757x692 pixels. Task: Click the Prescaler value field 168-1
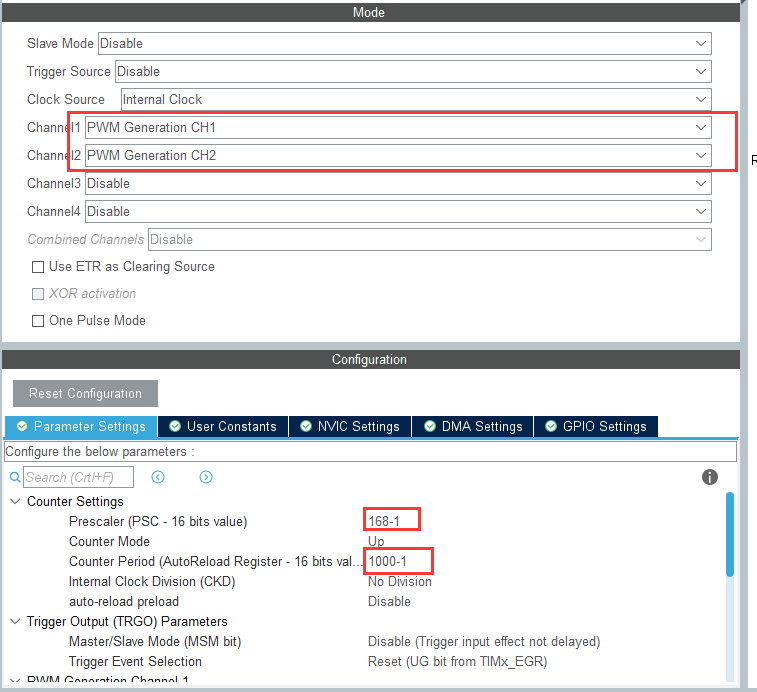pyautogui.click(x=391, y=521)
